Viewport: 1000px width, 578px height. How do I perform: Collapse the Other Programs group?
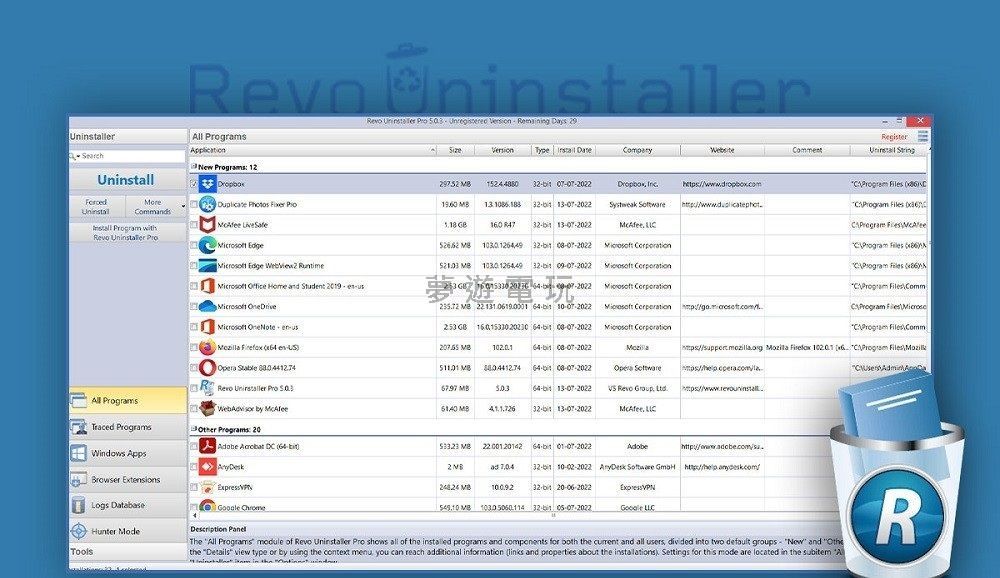(x=194, y=428)
